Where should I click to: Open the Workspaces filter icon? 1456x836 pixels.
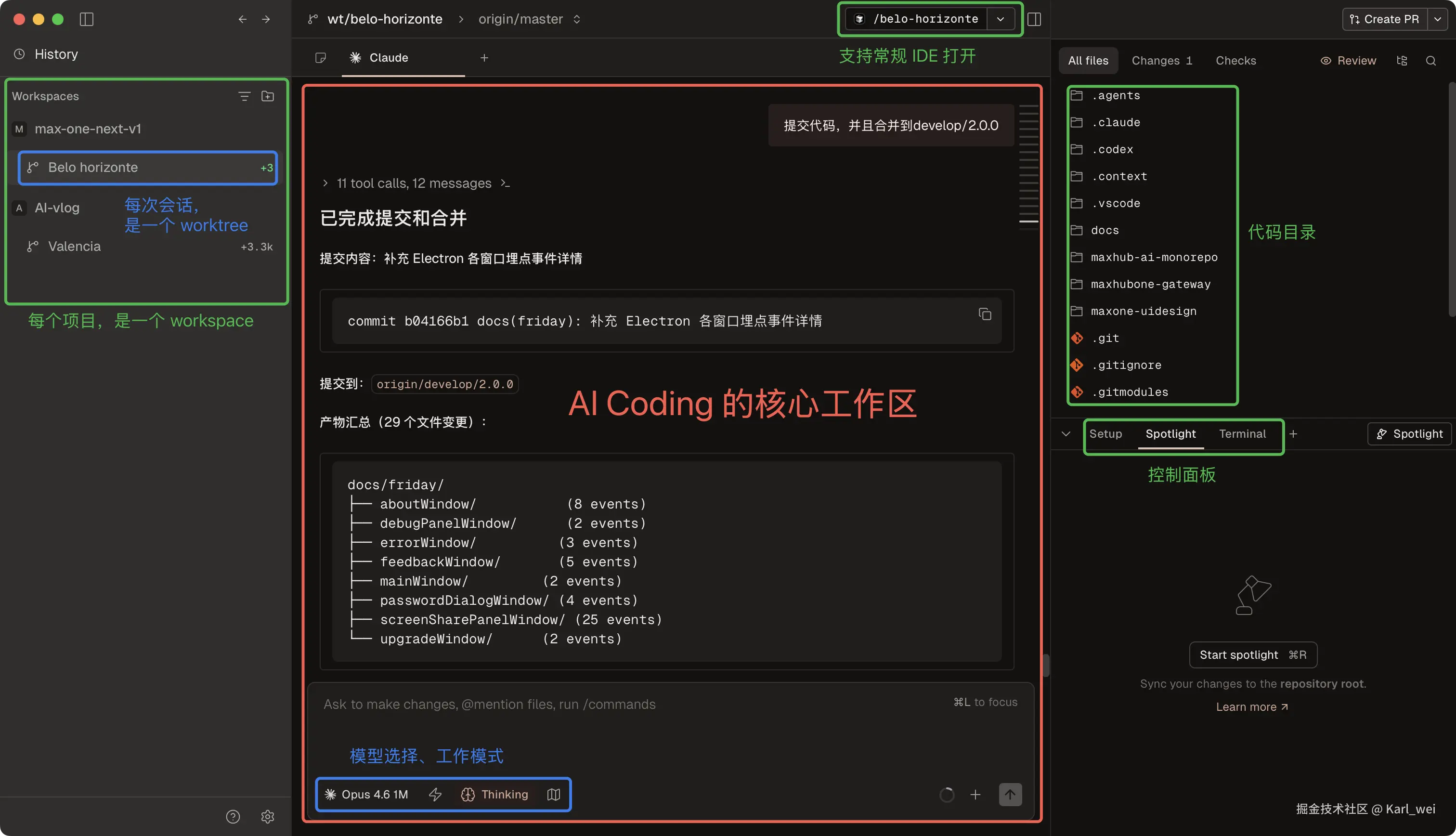coord(244,96)
